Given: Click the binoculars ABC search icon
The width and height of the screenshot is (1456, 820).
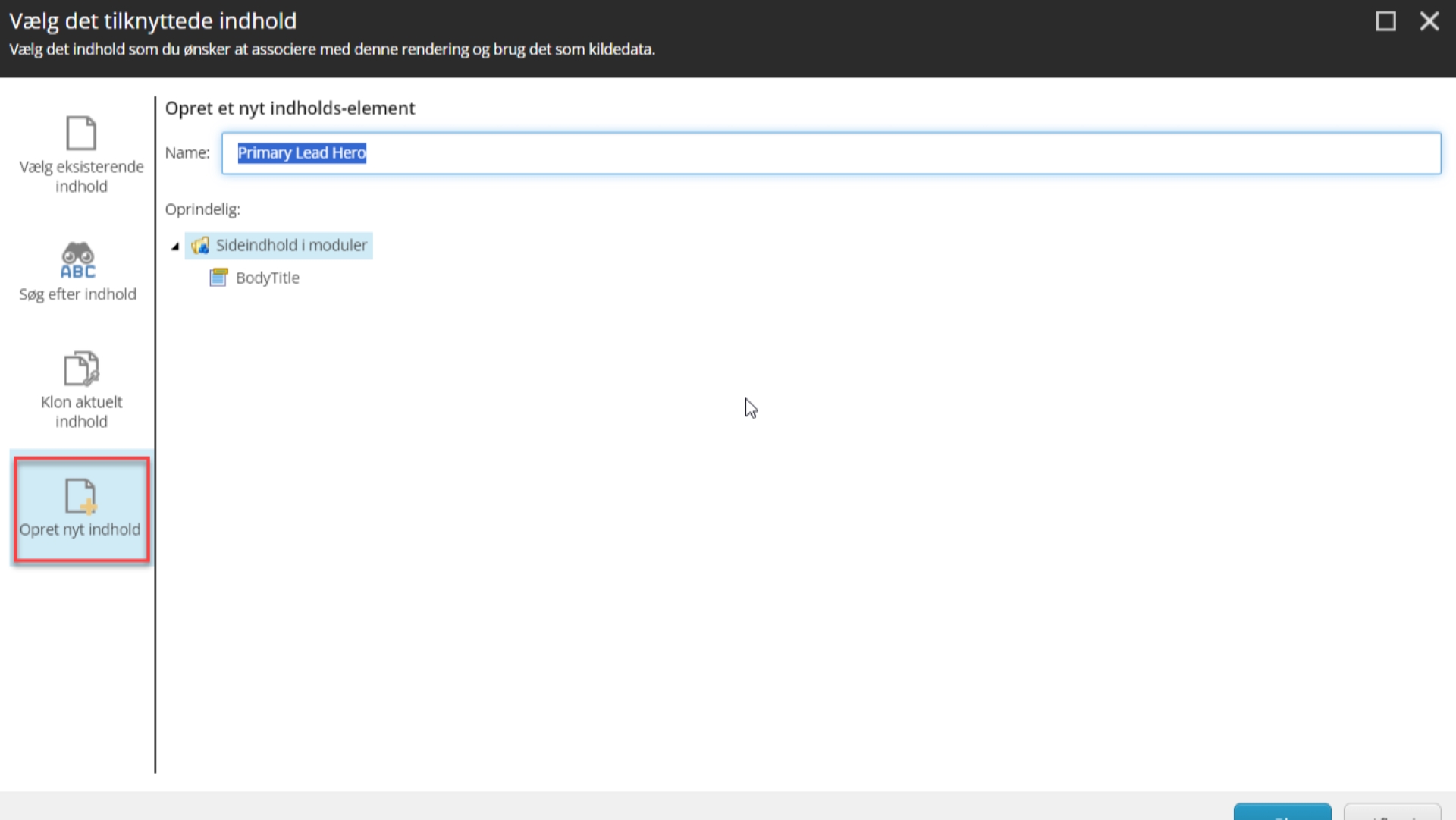Looking at the screenshot, I should (x=78, y=260).
